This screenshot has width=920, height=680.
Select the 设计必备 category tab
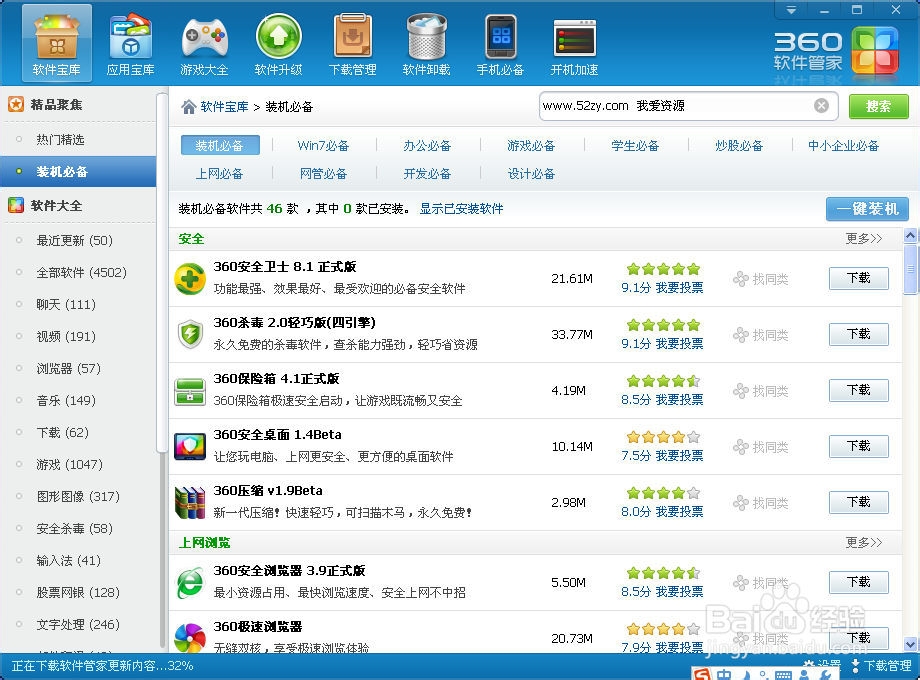pos(530,174)
